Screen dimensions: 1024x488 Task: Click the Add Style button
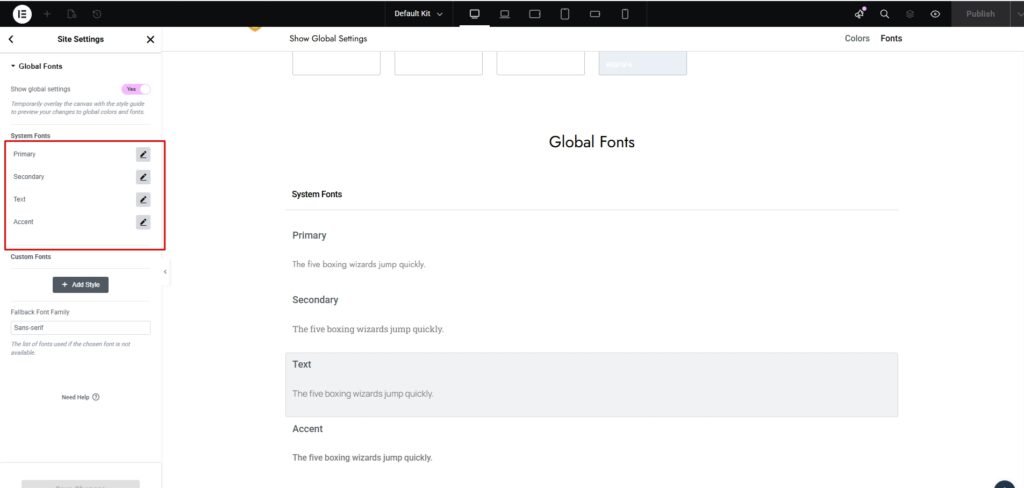pos(80,285)
